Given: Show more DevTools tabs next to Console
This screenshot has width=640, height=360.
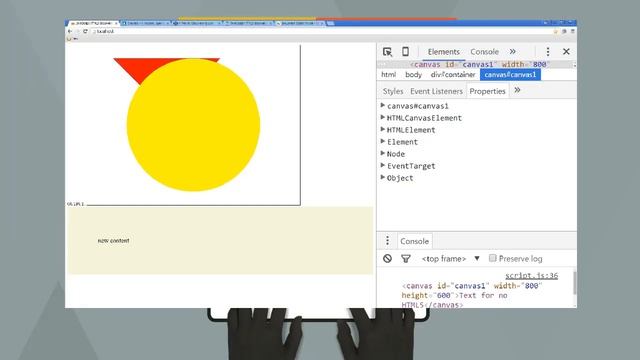Looking at the screenshot, I should point(513,51).
